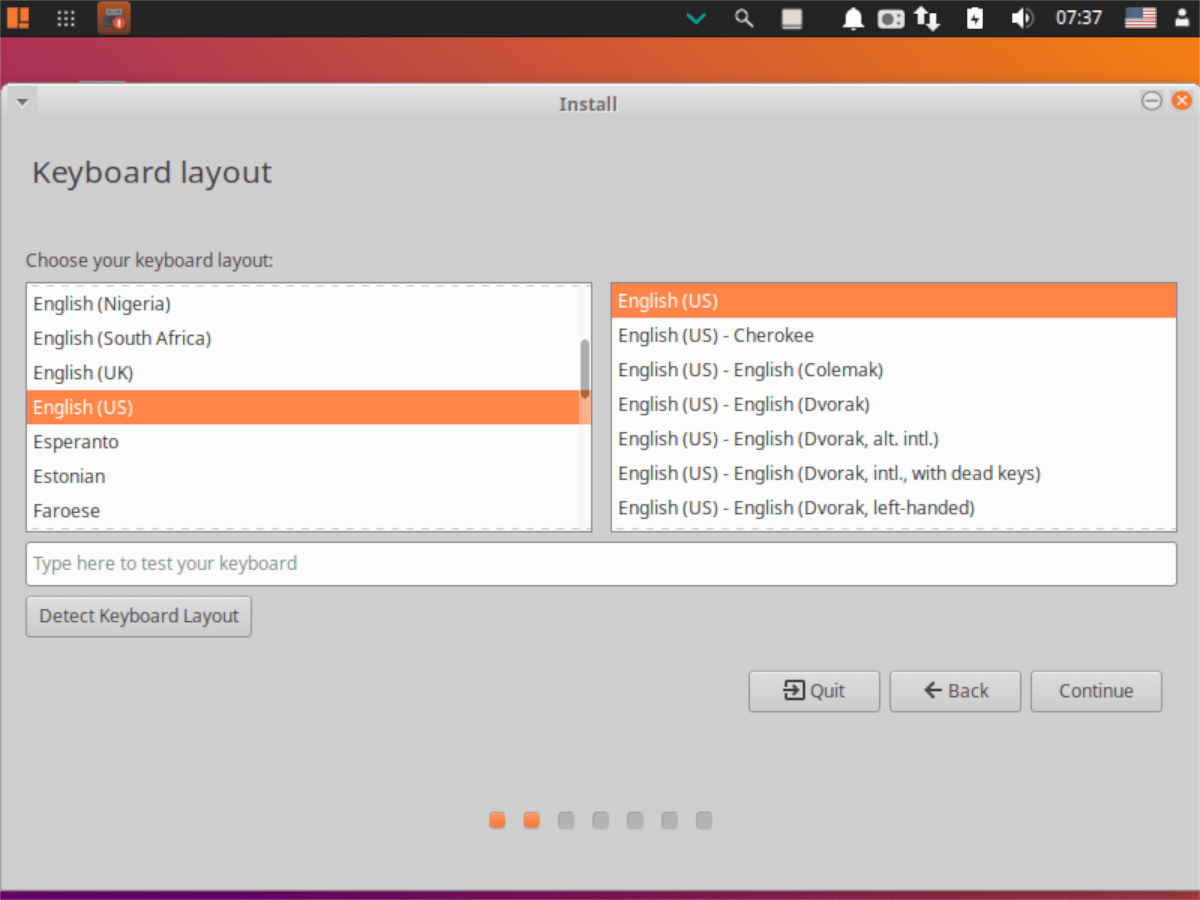Open the volume speaker indicator
The height and width of the screenshot is (900, 1200).
point(1022,18)
